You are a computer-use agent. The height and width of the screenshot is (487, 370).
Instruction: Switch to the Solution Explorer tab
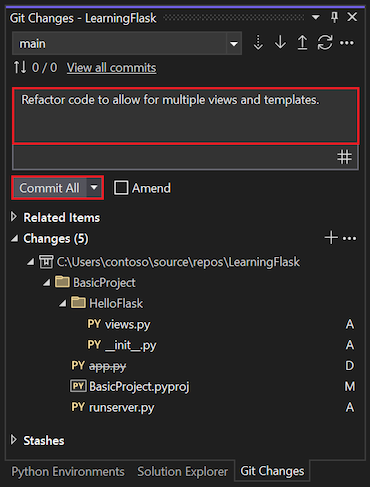(182, 472)
